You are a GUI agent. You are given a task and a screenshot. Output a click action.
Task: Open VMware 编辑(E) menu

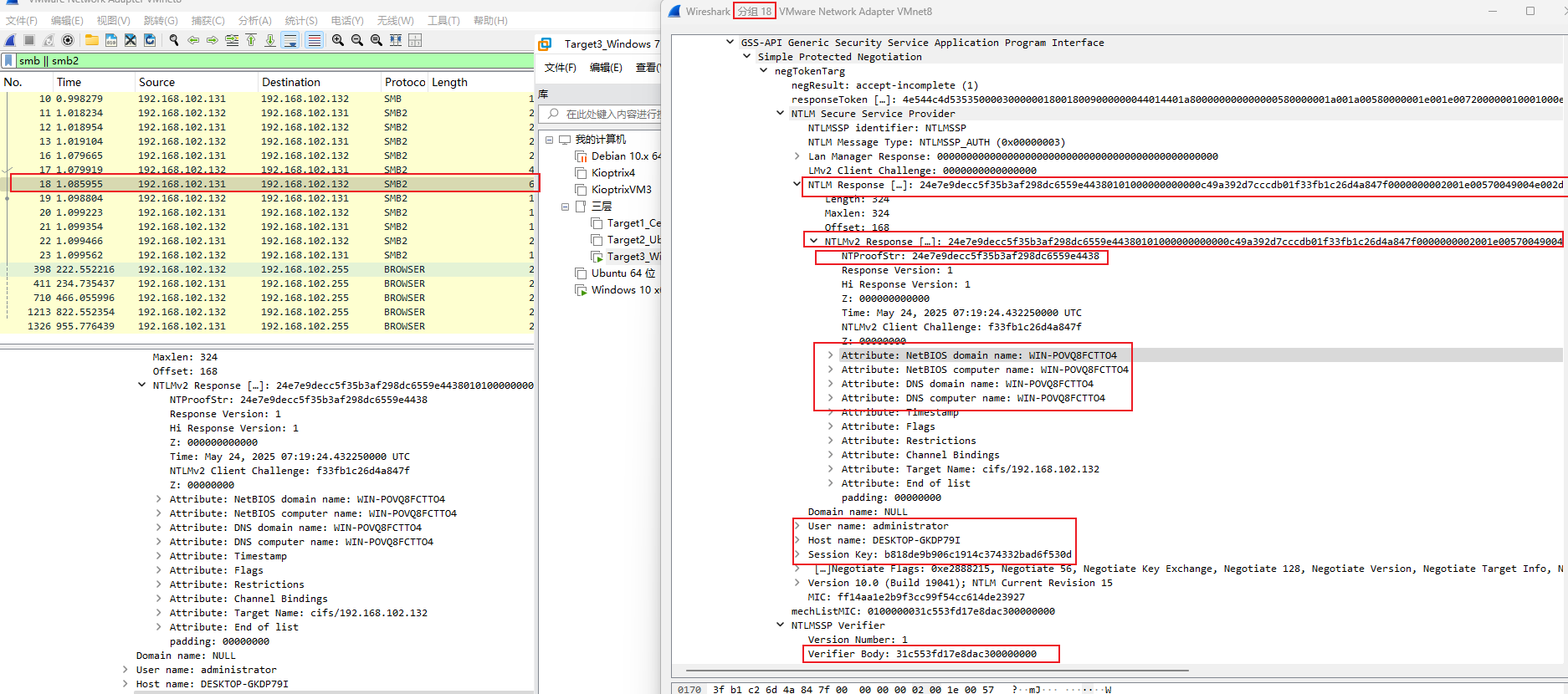point(606,68)
